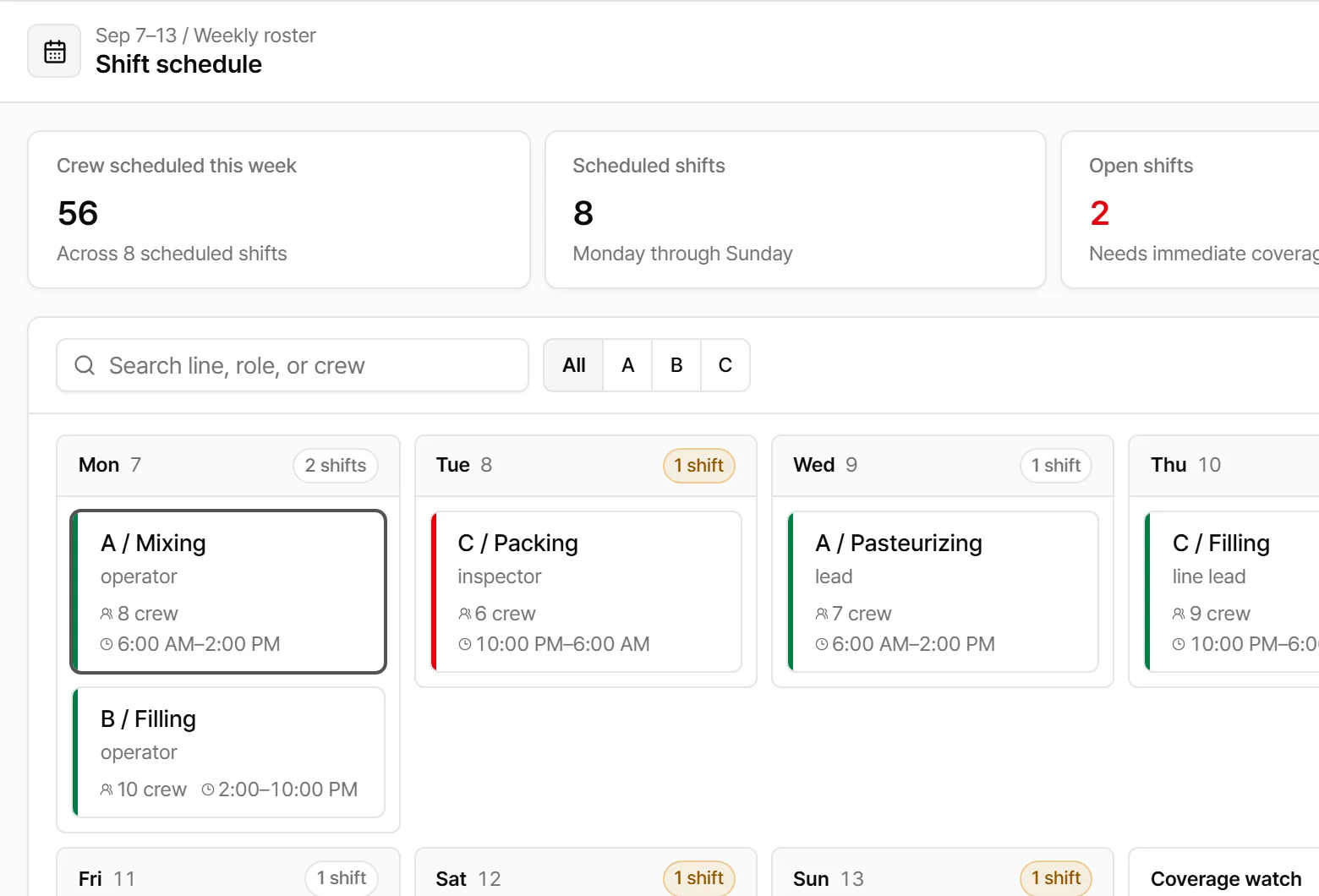1319x896 pixels.
Task: Open the A / Pasteurizing shift card
Action: click(x=943, y=592)
